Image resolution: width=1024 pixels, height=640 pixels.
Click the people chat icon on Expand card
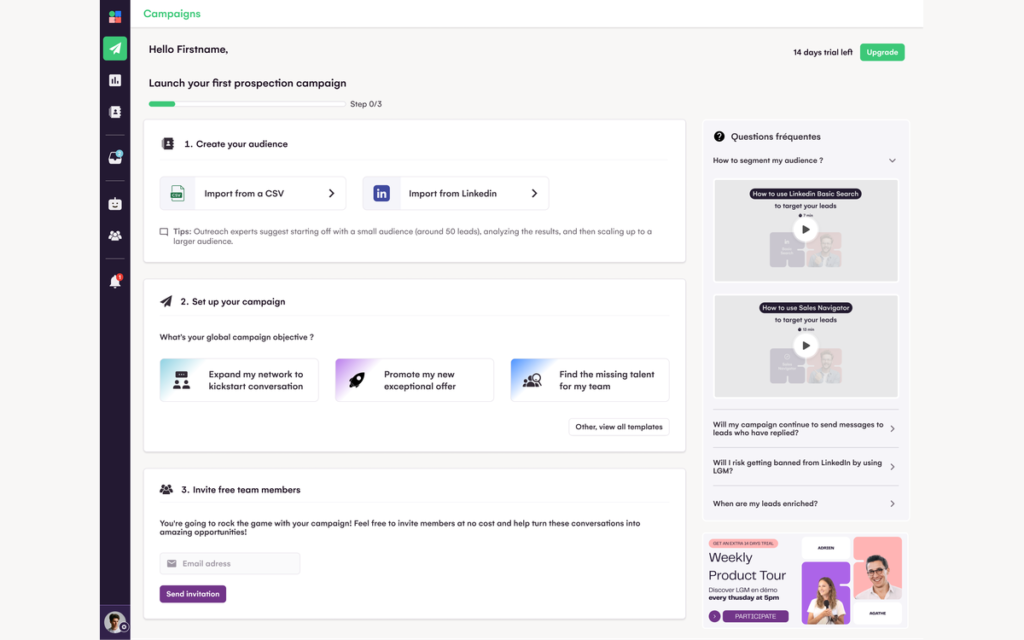point(182,380)
